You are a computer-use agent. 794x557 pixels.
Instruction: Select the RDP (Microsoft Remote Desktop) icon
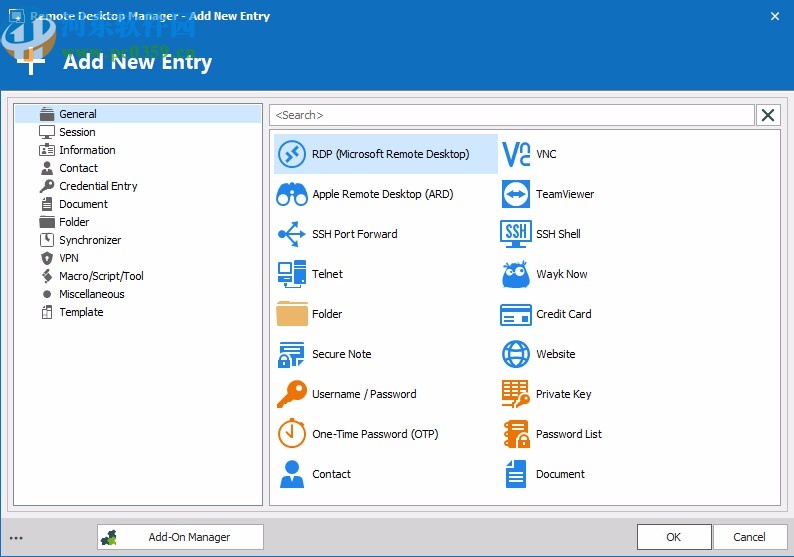(292, 154)
